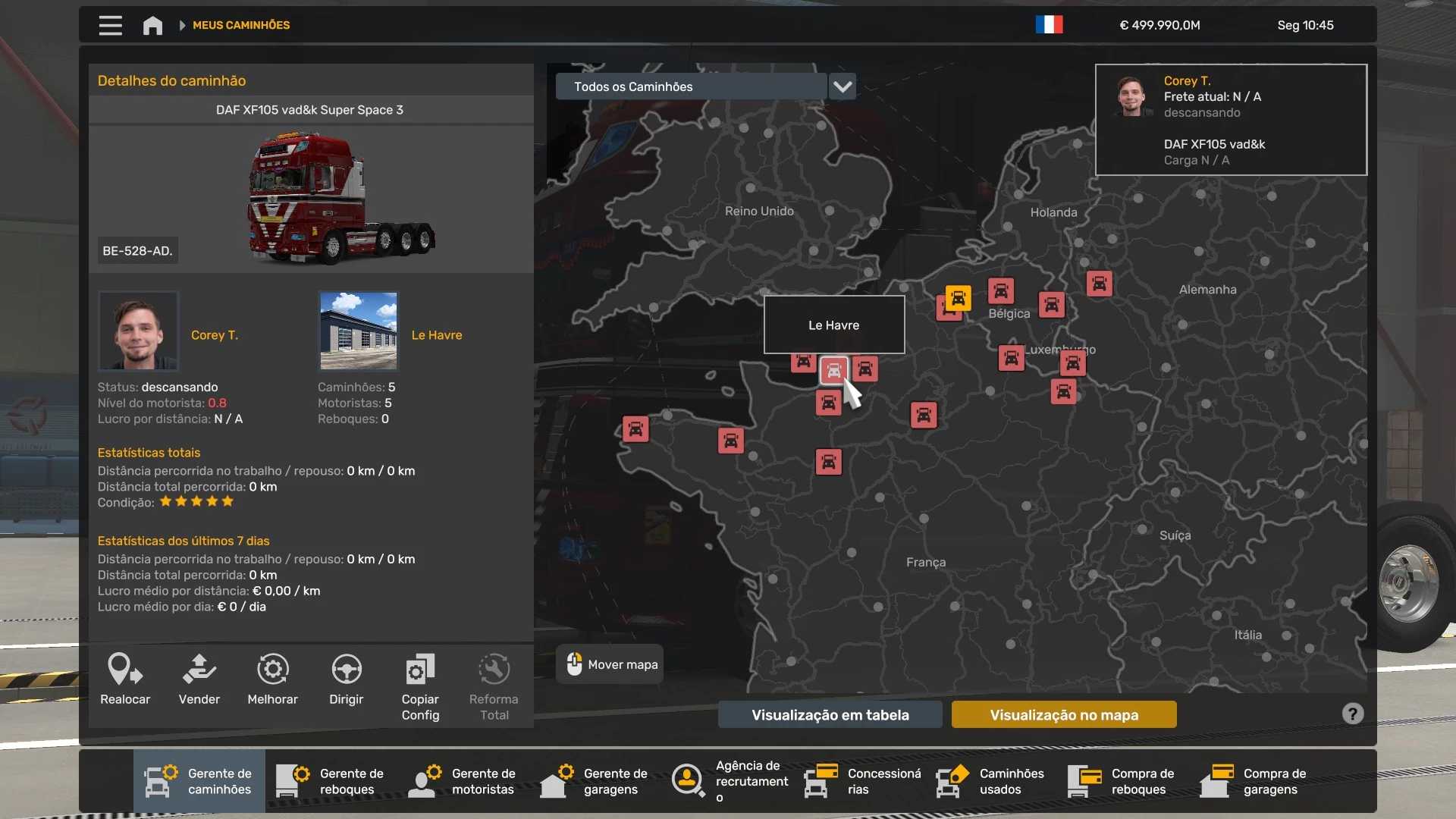1456x819 pixels.
Task: Expand the Todos os Caminhões dropdown arrow
Action: click(842, 86)
